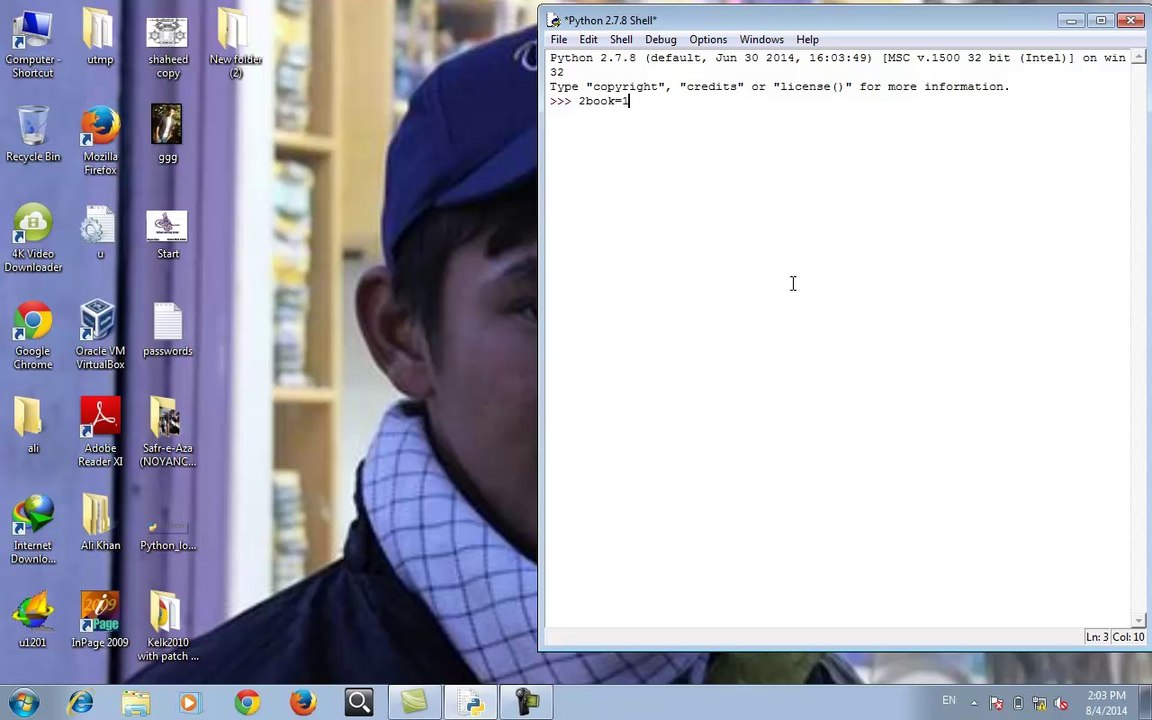Select the 'Kelk2010 with patch' folder
This screenshot has height=720, width=1152.
(x=168, y=626)
